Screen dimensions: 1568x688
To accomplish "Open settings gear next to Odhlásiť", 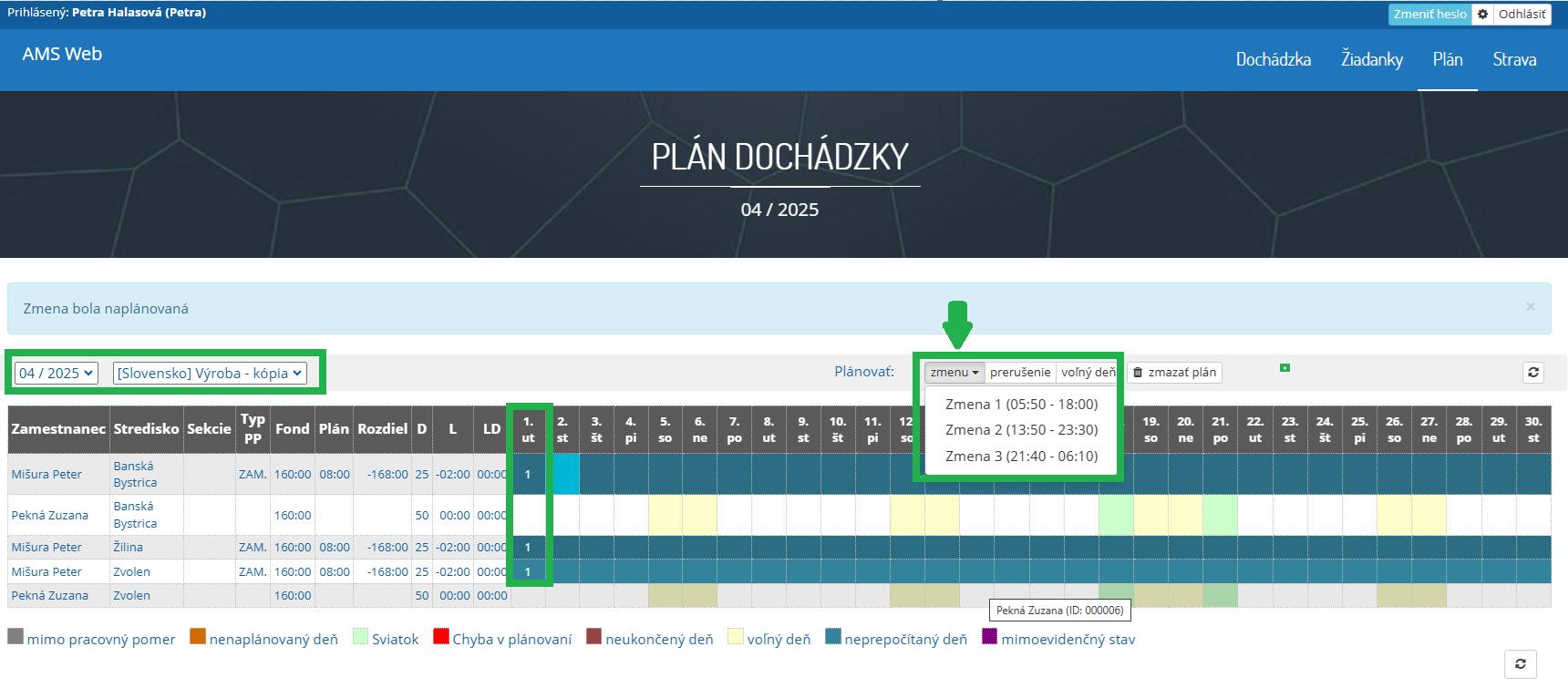I will coord(1482,15).
